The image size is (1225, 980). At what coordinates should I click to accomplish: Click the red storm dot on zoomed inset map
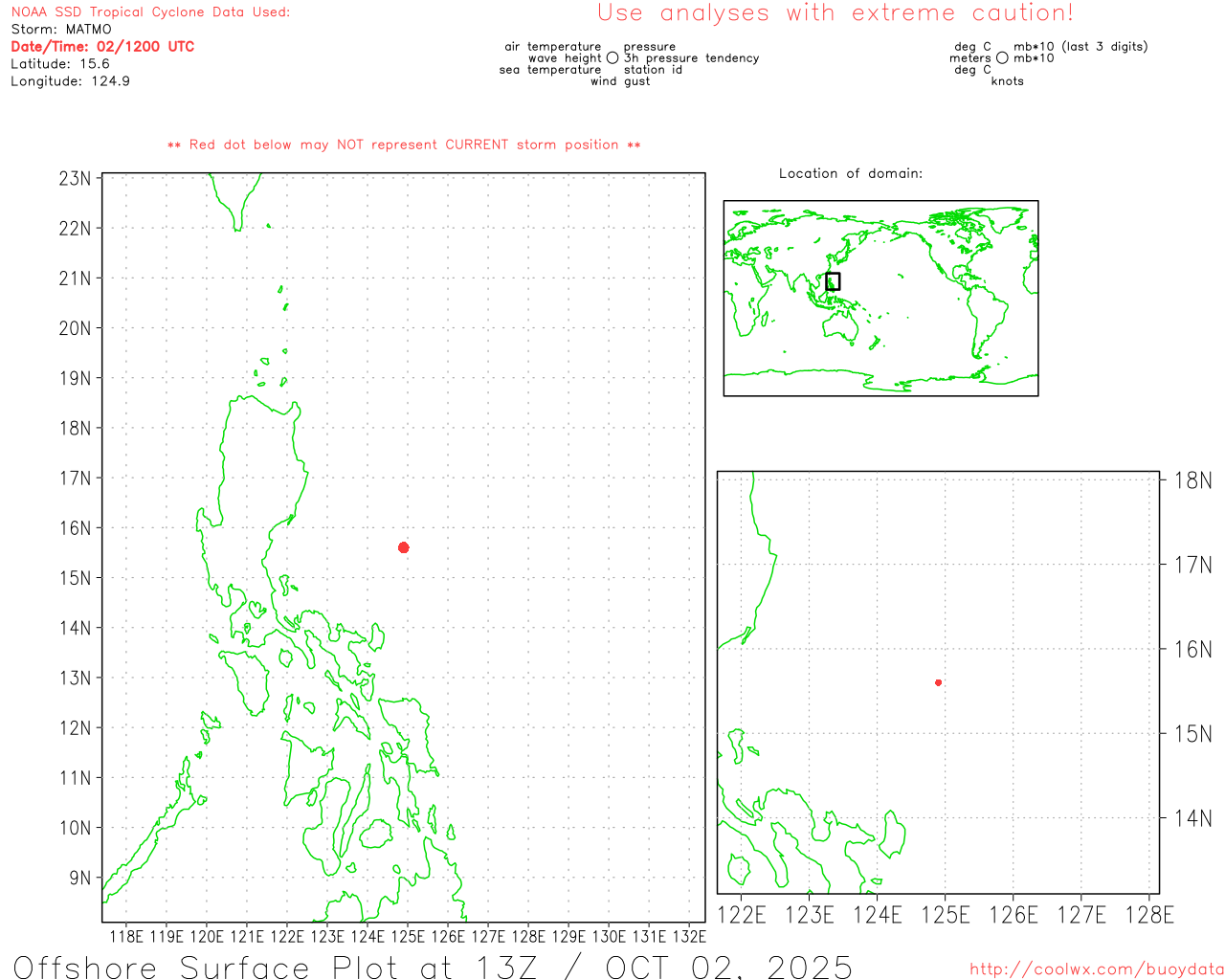pyautogui.click(x=938, y=682)
